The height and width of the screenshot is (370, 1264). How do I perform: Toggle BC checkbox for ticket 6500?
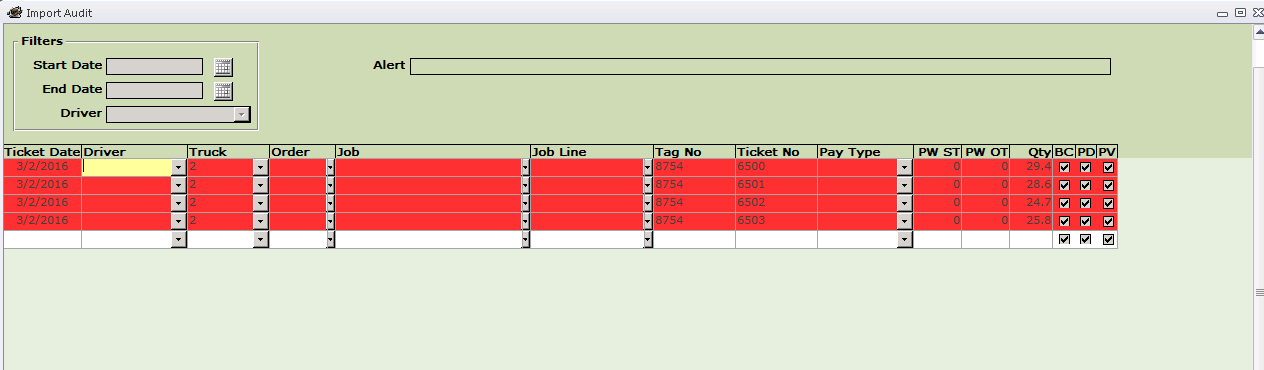[x=1064, y=168]
